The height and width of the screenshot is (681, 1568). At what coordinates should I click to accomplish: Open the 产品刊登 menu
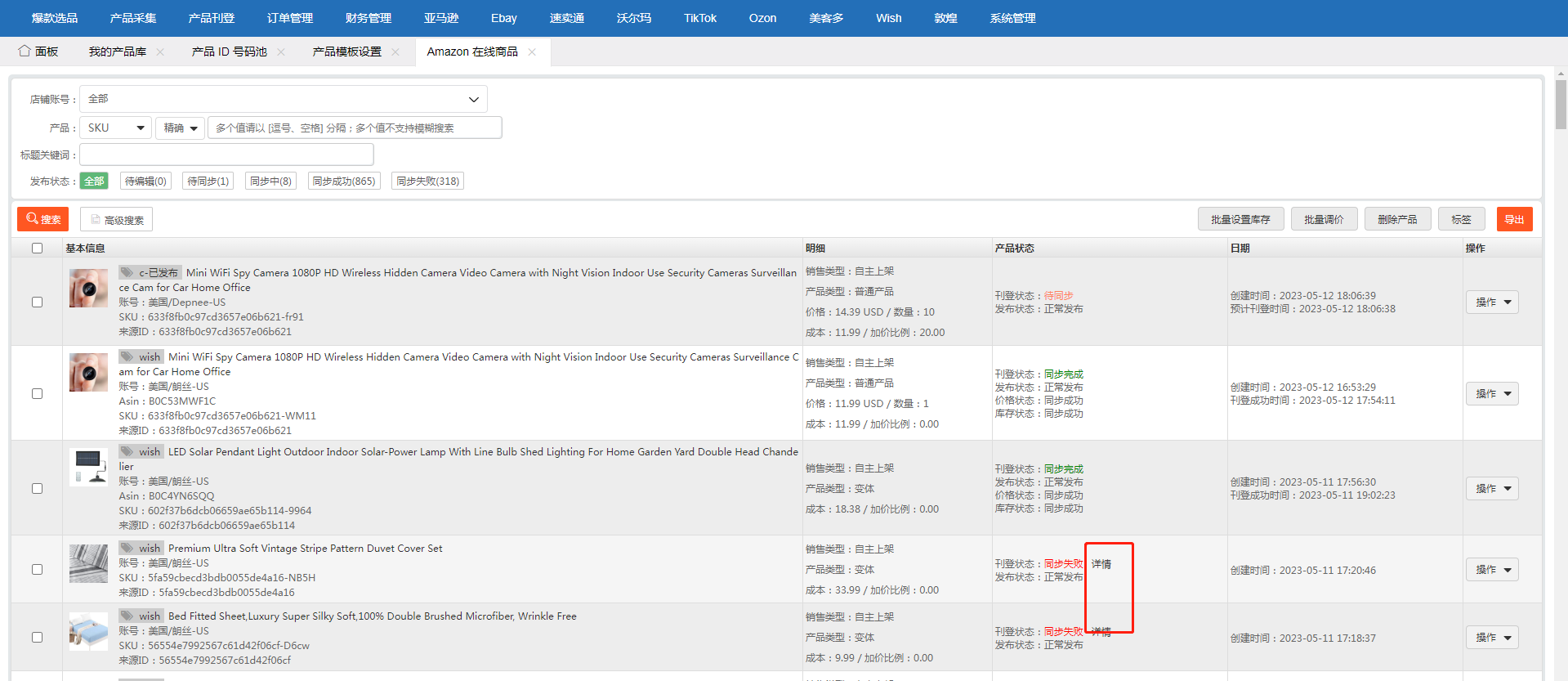click(x=212, y=18)
